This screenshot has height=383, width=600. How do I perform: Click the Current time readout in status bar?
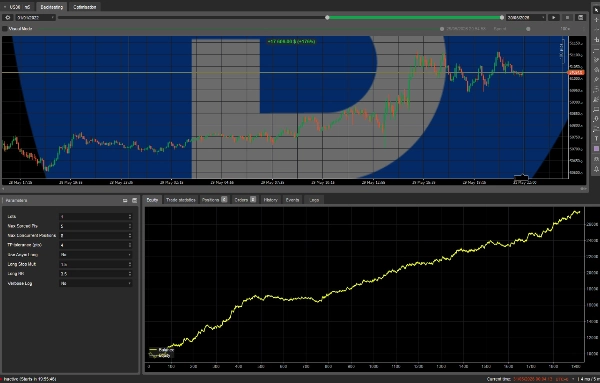[x=527, y=379]
